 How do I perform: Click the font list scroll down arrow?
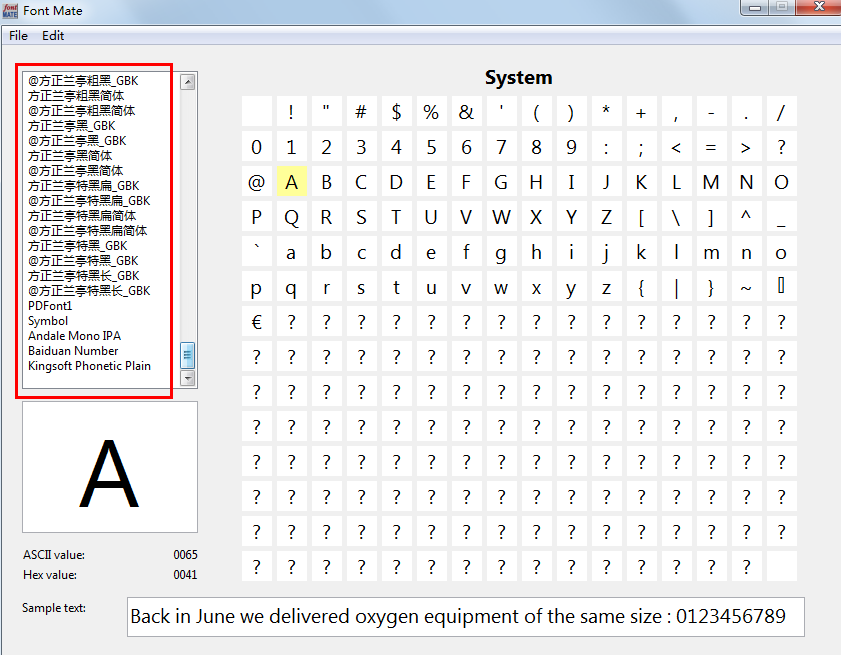188,378
